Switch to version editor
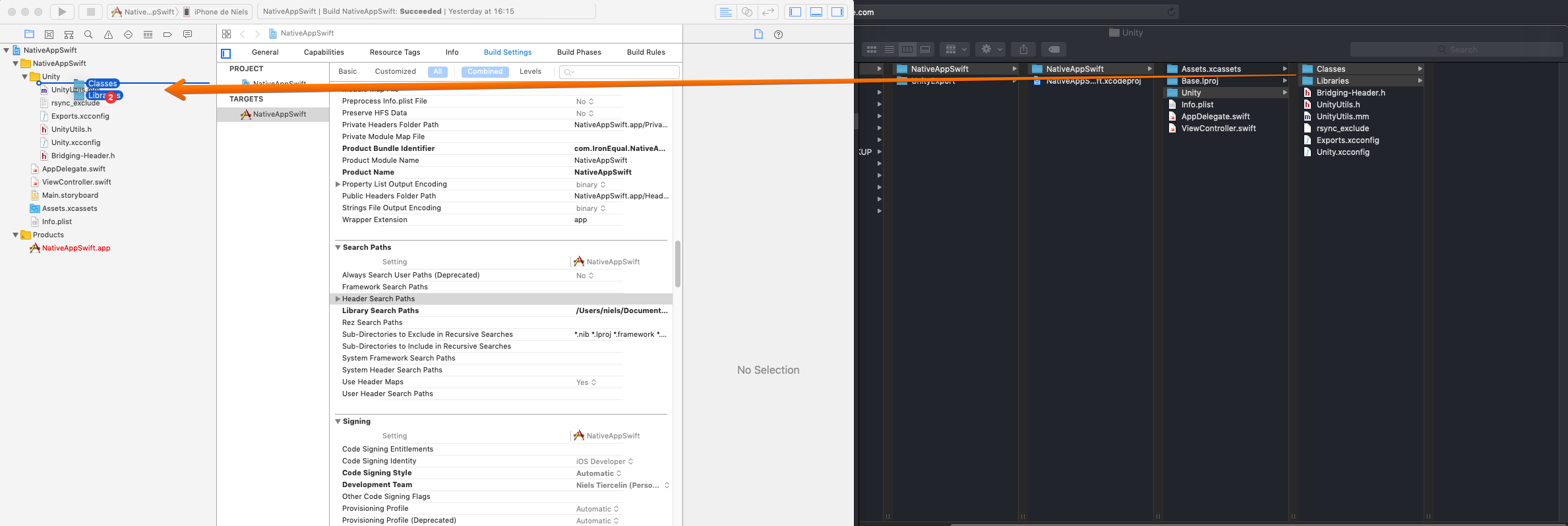This screenshot has height=526, width=1568. point(768,12)
